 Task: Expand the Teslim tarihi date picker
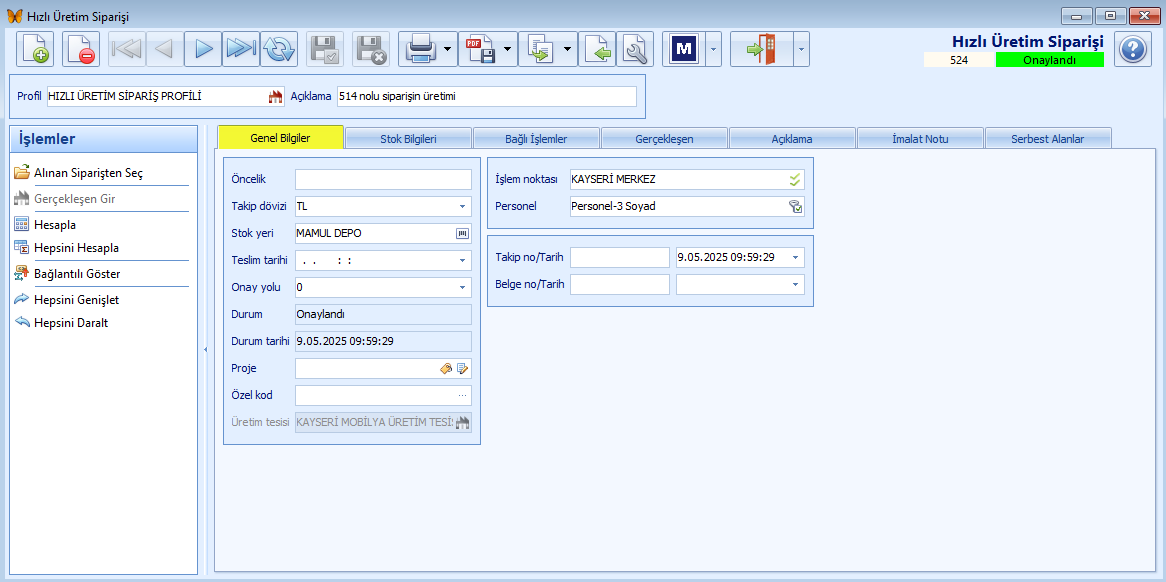click(463, 261)
